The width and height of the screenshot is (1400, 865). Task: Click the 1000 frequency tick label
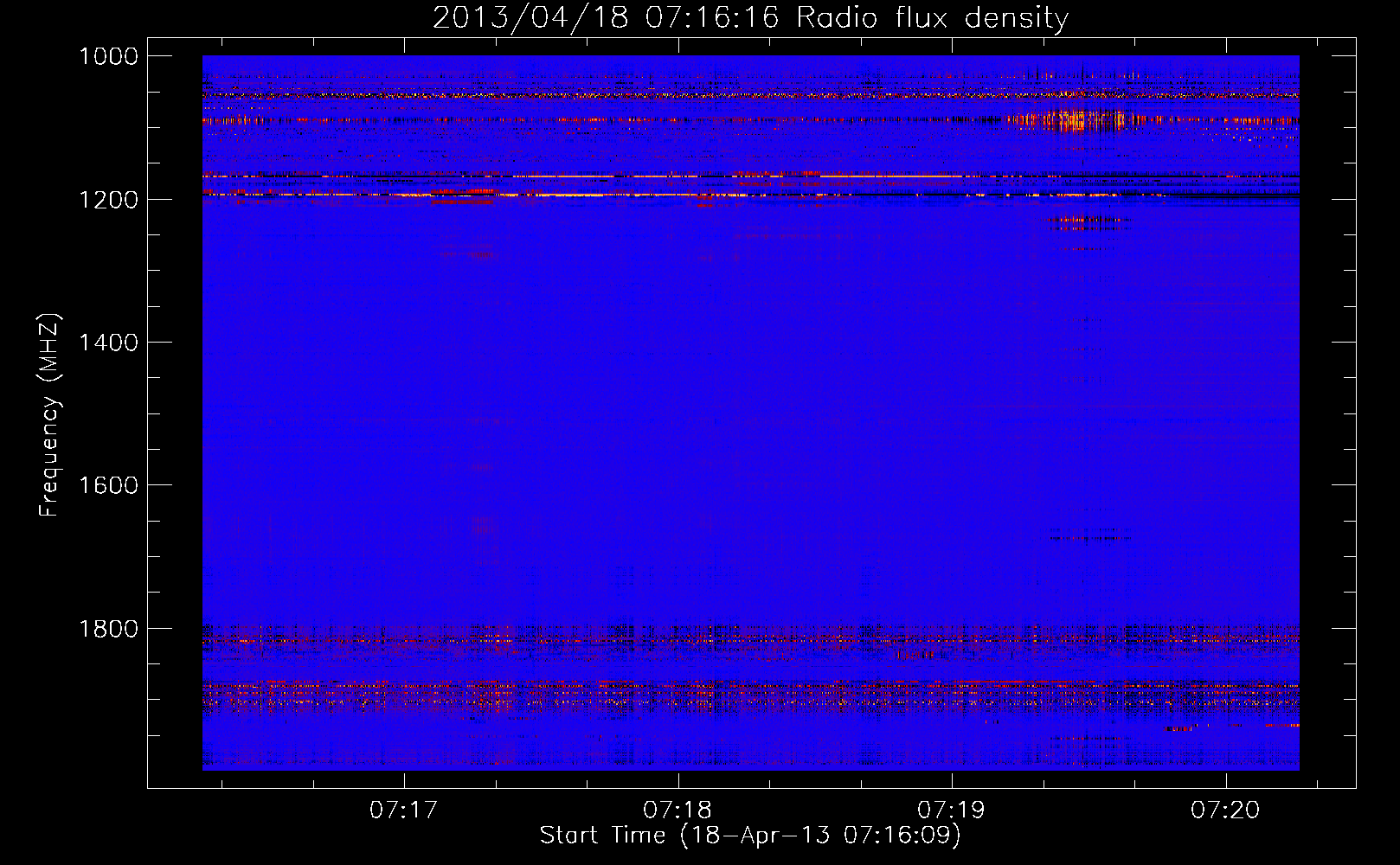click(108, 56)
